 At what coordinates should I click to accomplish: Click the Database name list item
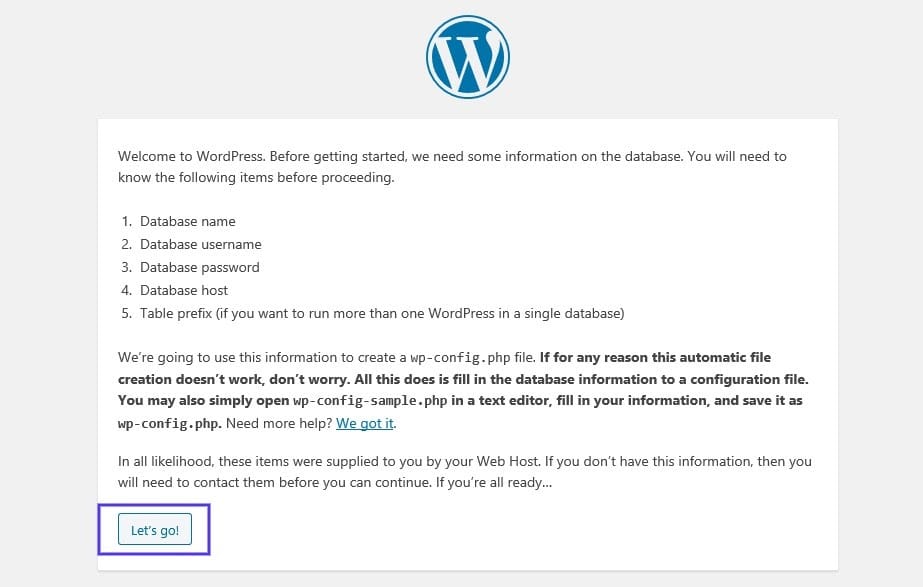click(x=188, y=221)
